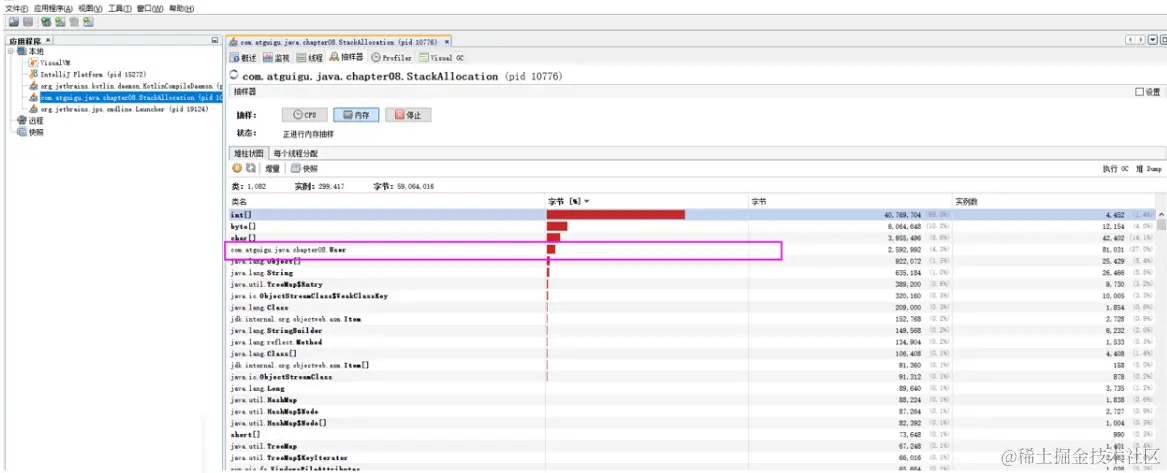Open the 堆柱状图 tab

point(249,153)
